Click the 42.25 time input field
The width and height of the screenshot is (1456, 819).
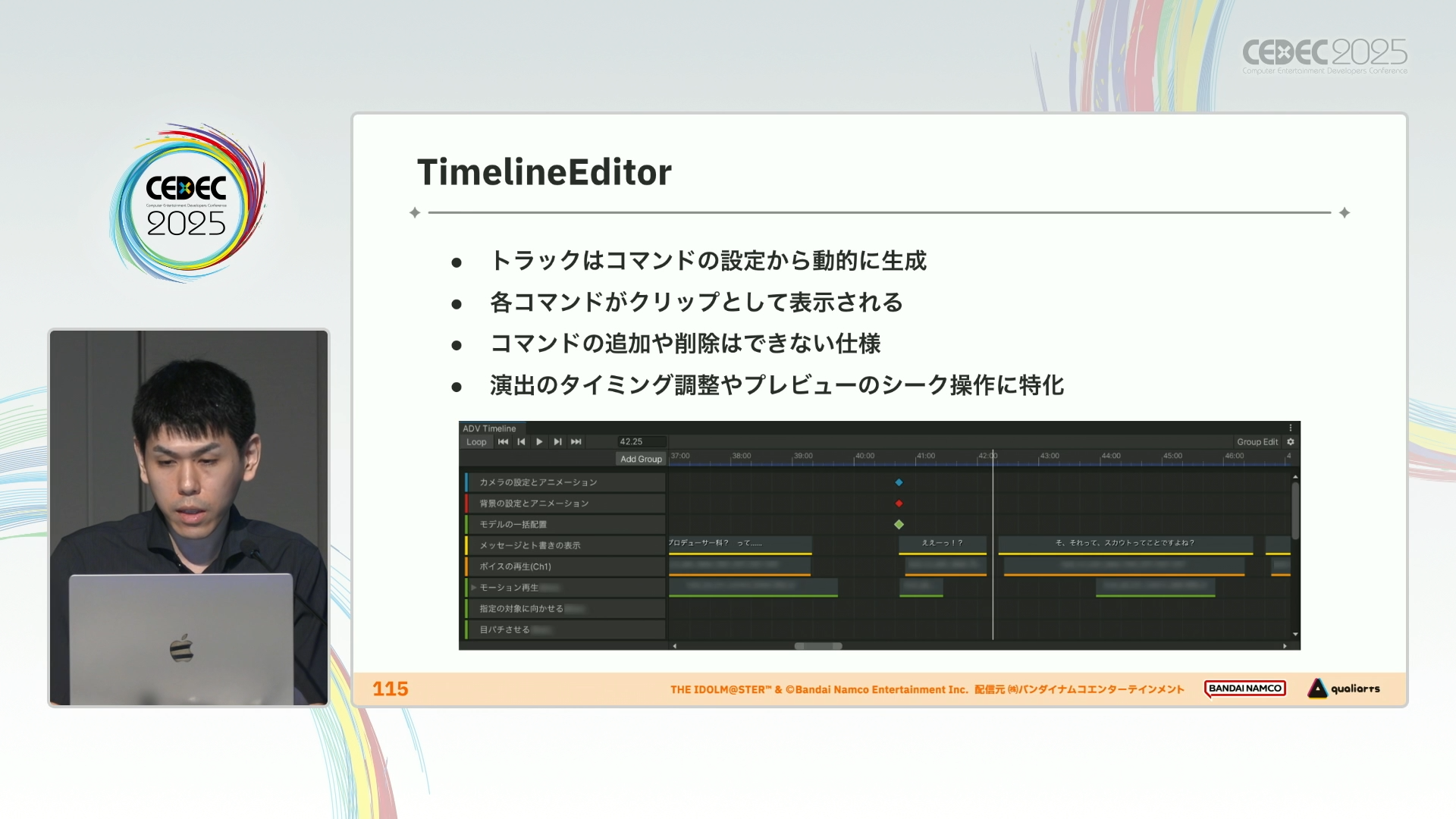coord(641,441)
